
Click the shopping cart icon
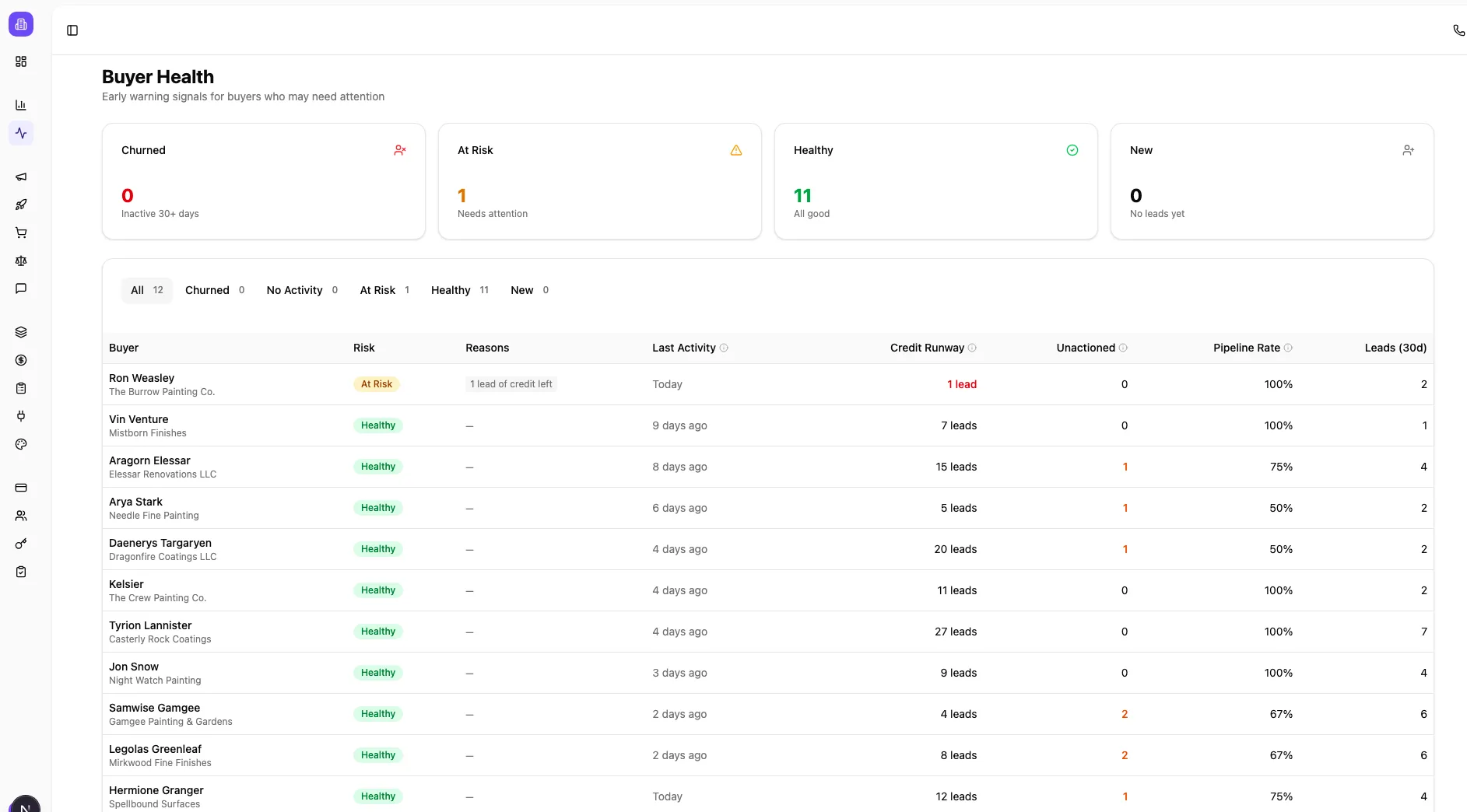tap(21, 233)
